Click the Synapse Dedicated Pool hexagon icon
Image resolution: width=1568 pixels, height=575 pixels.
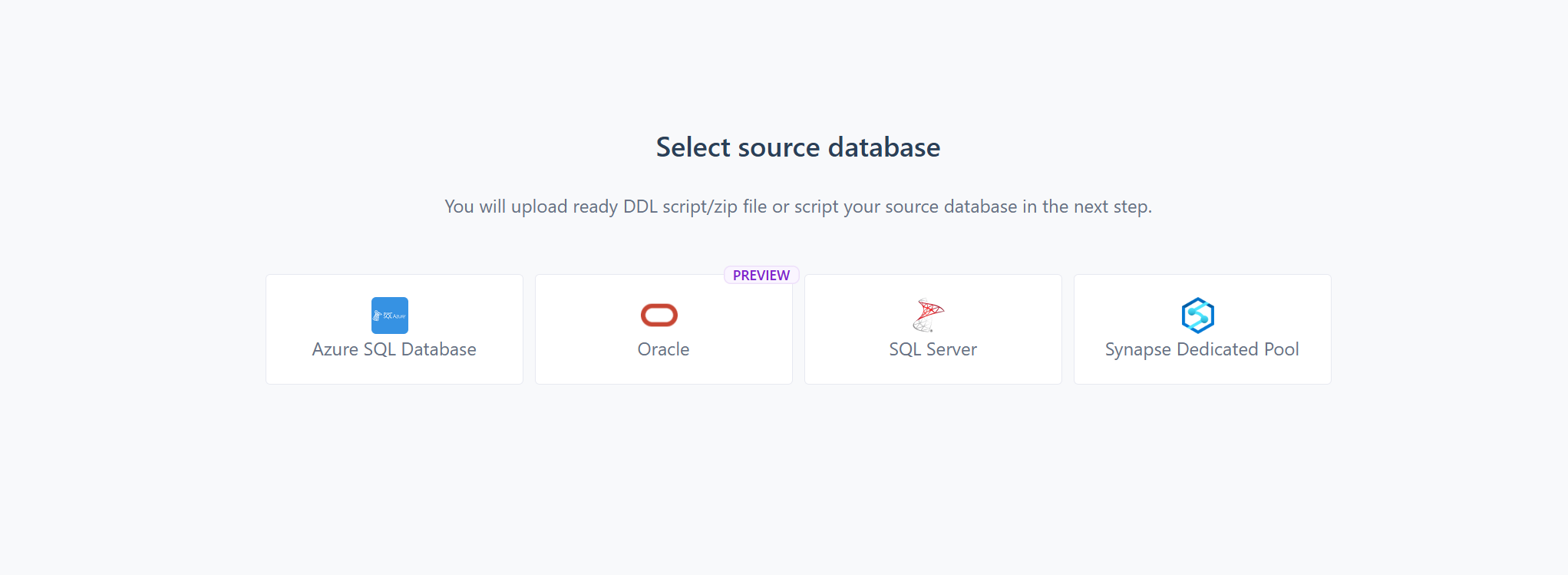pyautogui.click(x=1198, y=315)
